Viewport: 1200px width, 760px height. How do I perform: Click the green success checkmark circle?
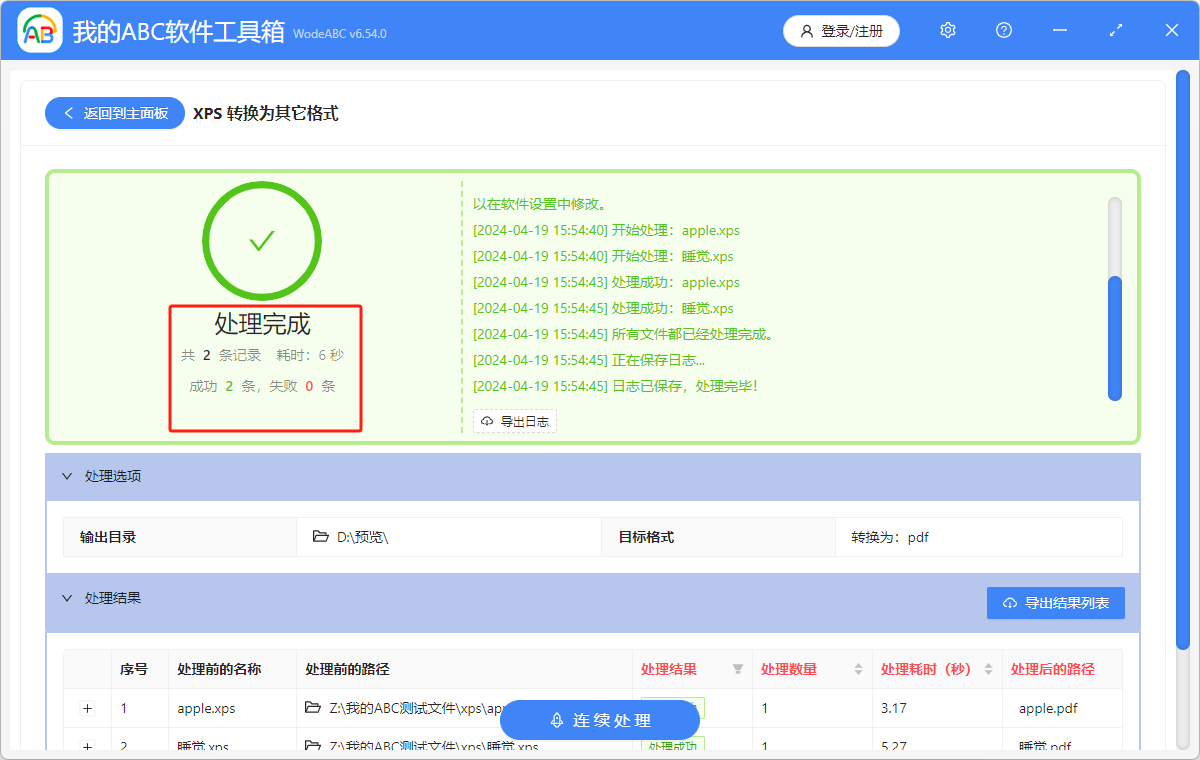pyautogui.click(x=262, y=240)
